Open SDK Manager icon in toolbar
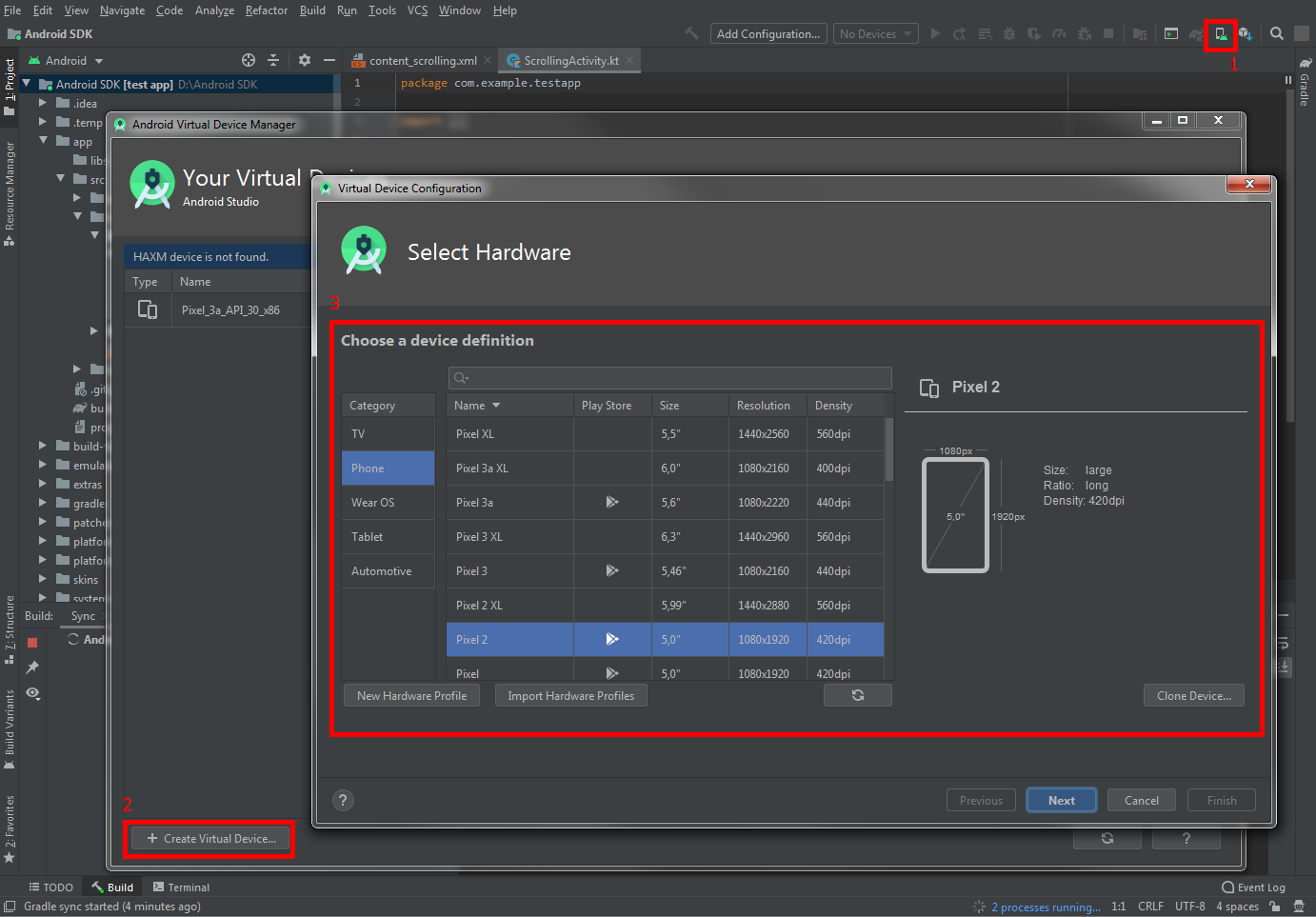This screenshot has width=1316, height=917. tap(1245, 34)
